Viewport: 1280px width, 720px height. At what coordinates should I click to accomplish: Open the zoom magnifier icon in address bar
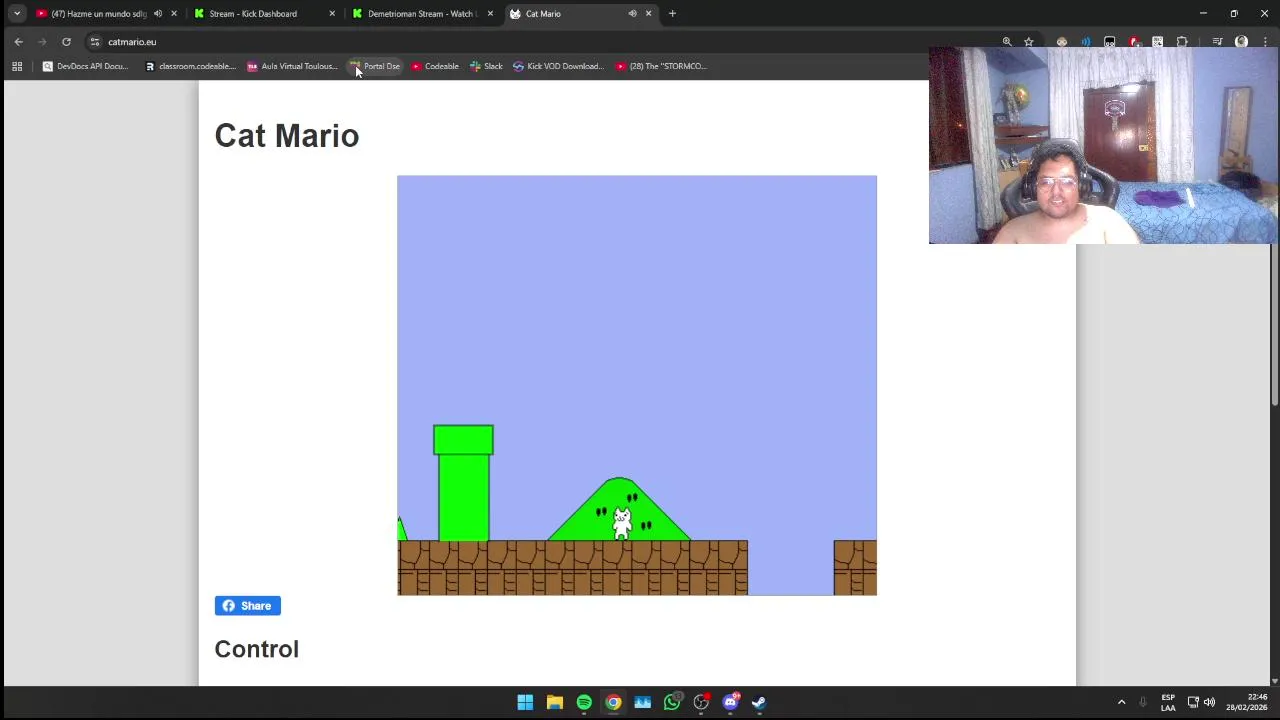pyautogui.click(x=1007, y=42)
